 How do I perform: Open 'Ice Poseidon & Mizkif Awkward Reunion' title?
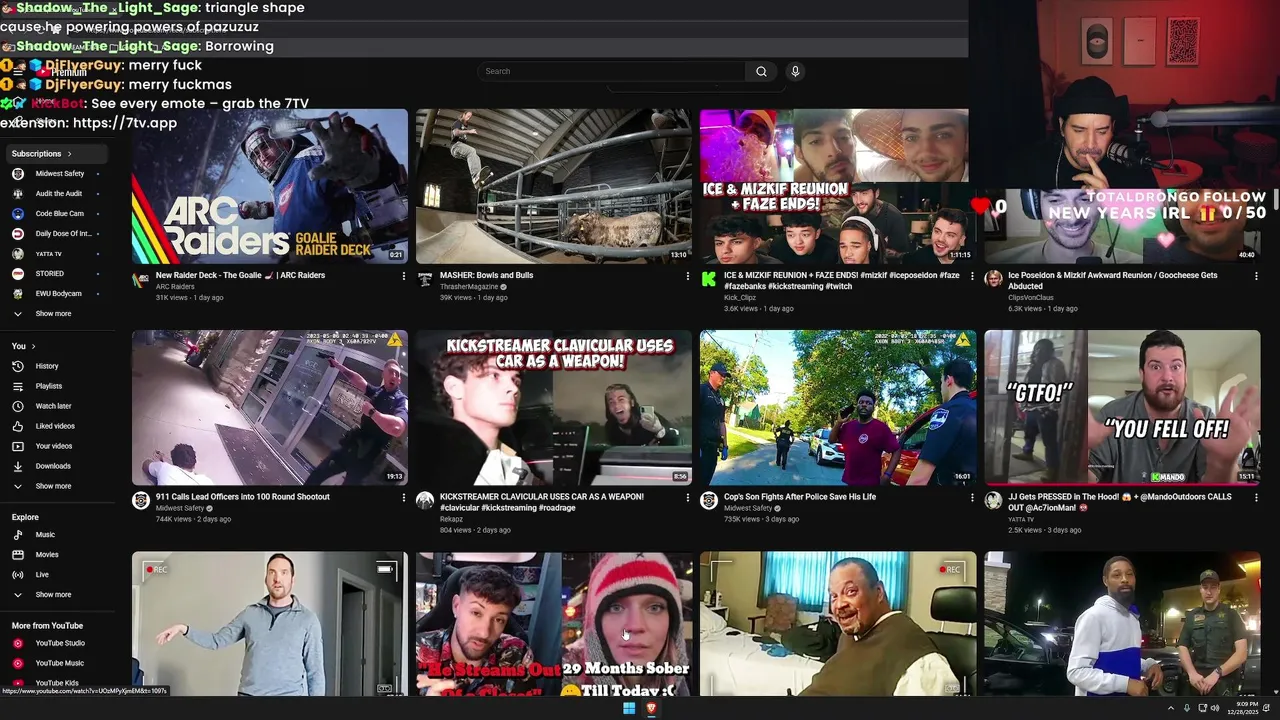pos(1113,281)
